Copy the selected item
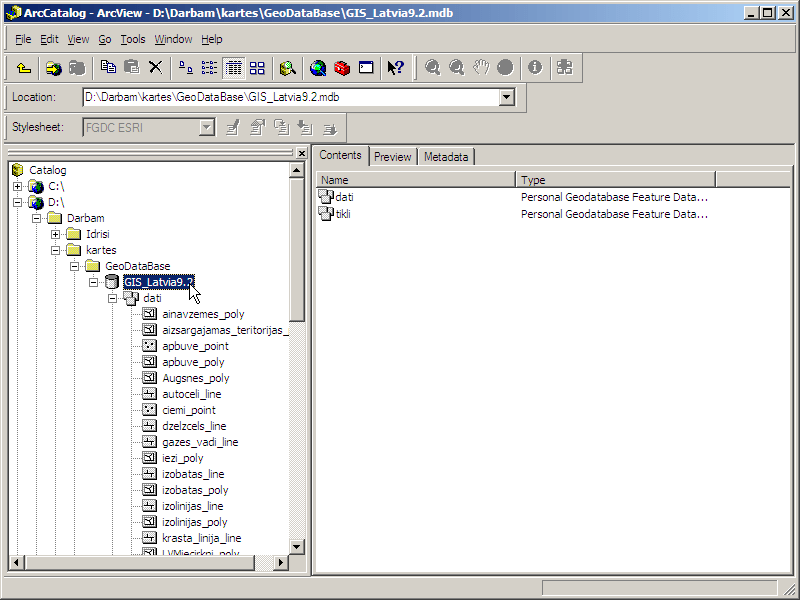This screenshot has width=800, height=600. 108,68
